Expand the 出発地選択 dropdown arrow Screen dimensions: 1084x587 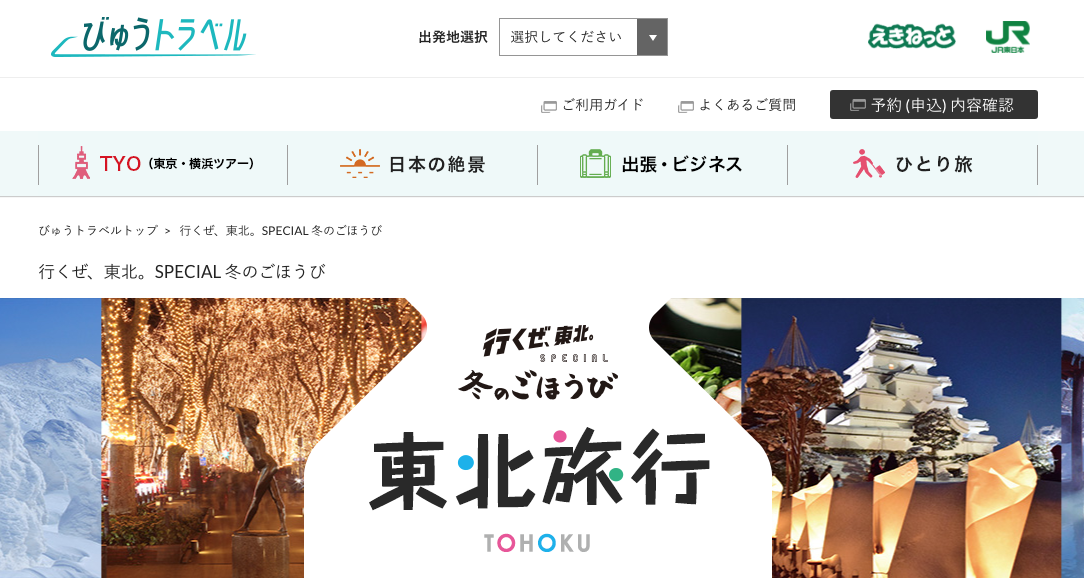click(652, 37)
